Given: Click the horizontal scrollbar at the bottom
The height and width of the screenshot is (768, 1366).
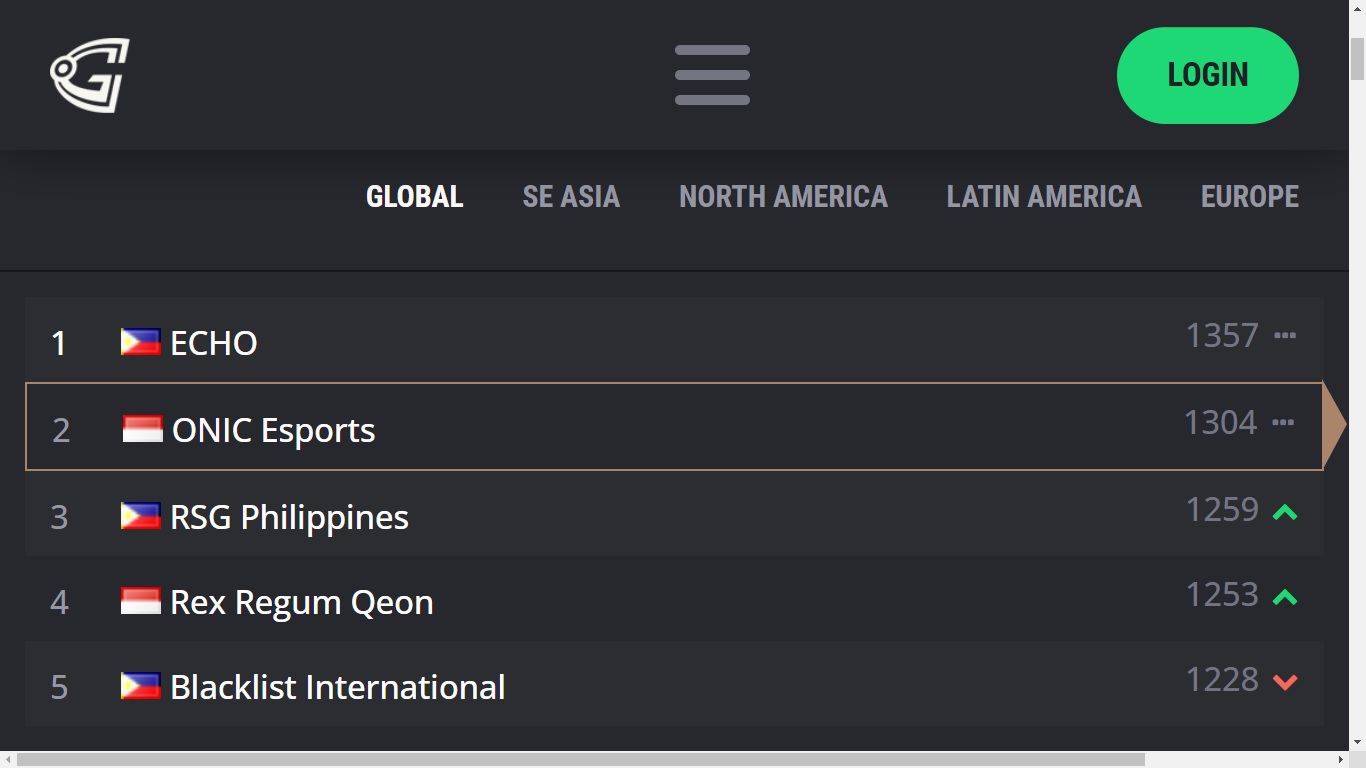Looking at the screenshot, I should point(580,760).
